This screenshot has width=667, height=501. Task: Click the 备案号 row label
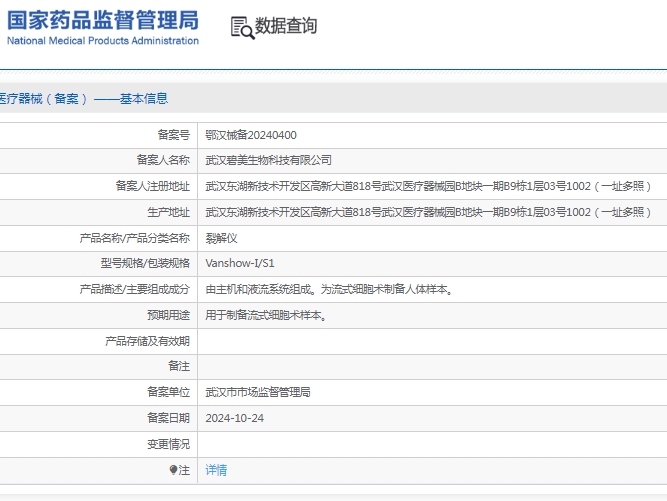[174, 135]
